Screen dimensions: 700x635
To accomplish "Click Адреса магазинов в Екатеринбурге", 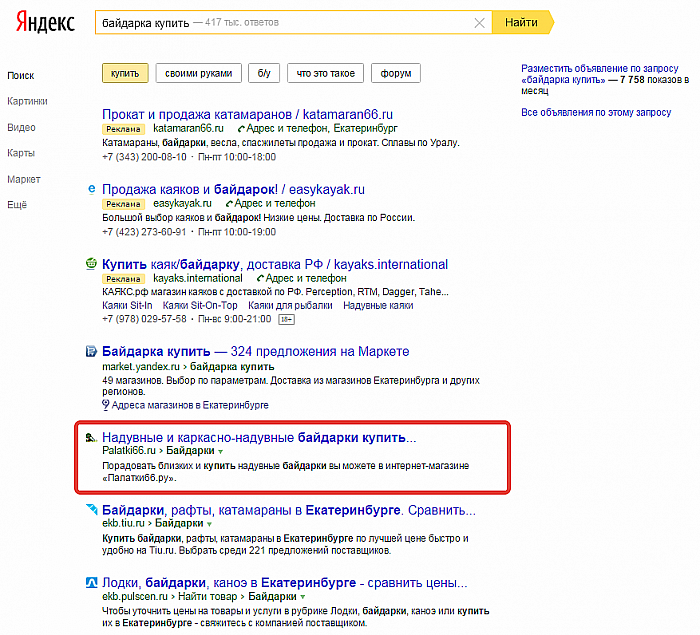I will (190, 405).
